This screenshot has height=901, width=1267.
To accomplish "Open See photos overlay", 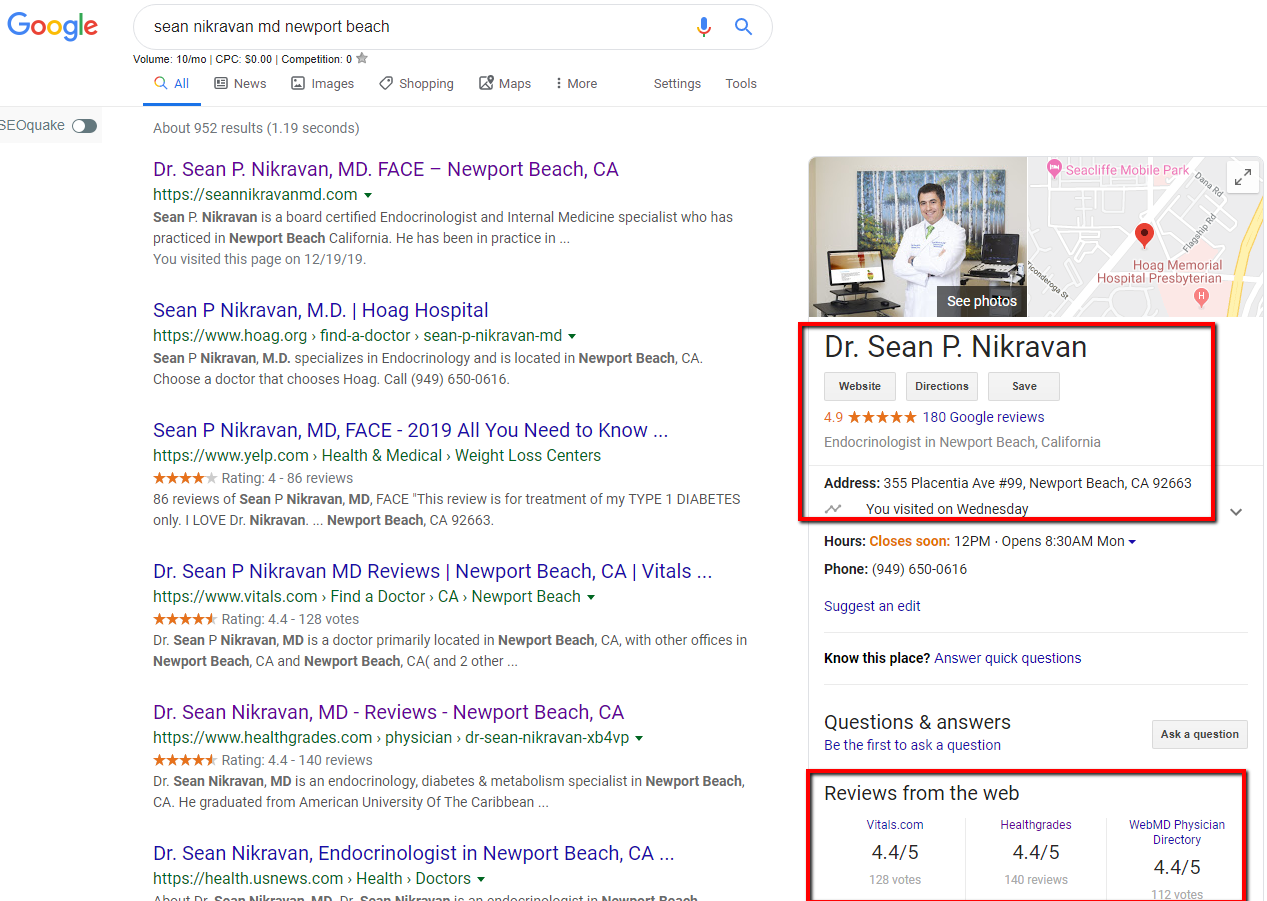I will pyautogui.click(x=981, y=301).
